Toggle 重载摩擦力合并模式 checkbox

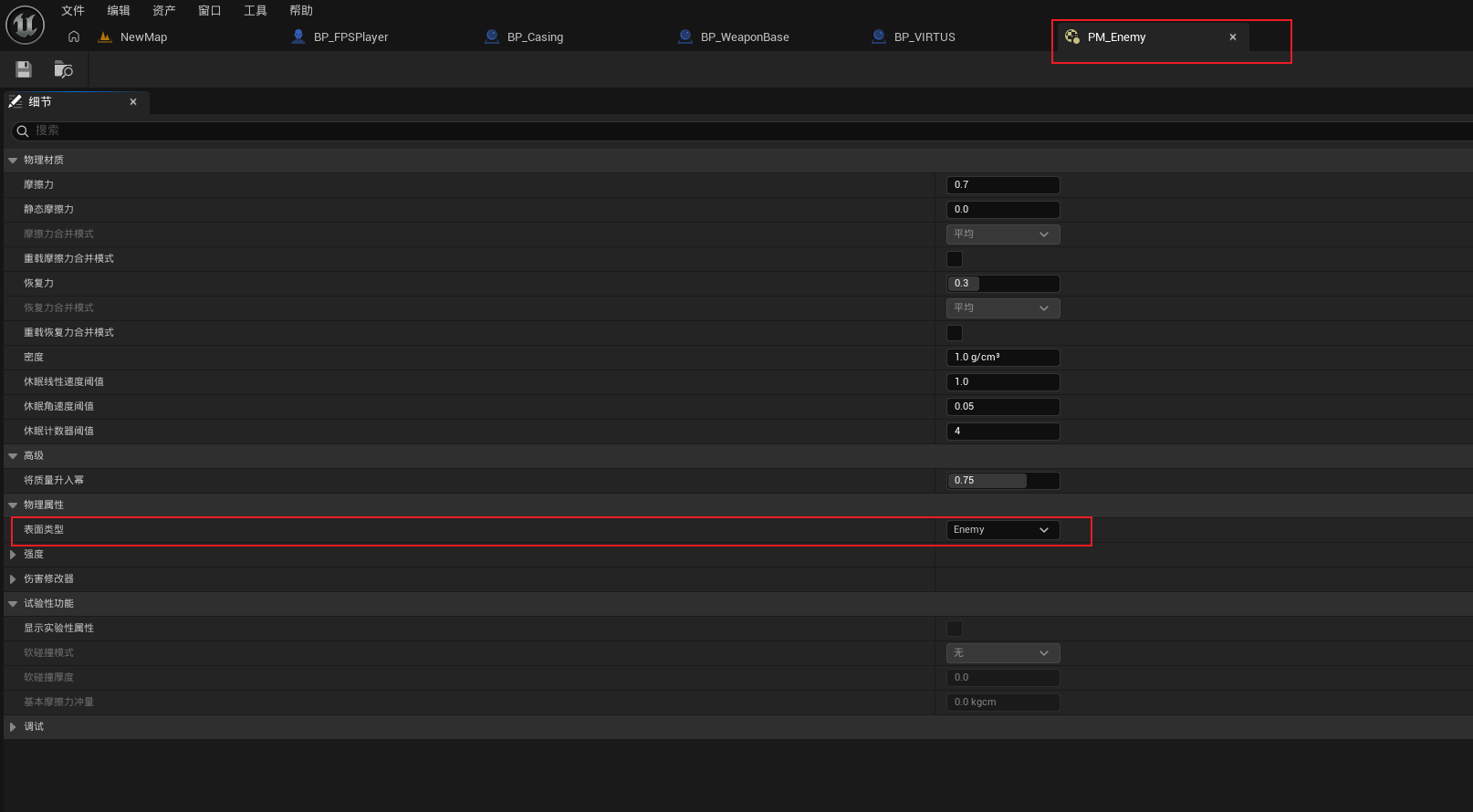(955, 259)
